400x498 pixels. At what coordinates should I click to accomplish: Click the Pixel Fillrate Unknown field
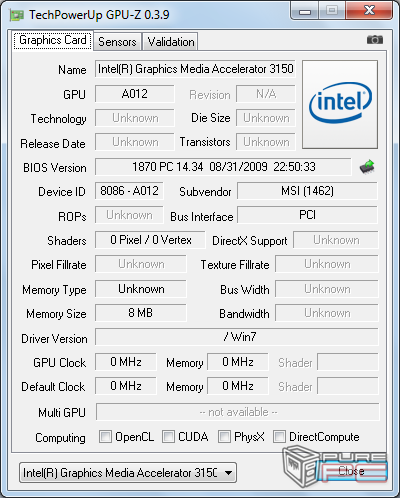point(141,264)
